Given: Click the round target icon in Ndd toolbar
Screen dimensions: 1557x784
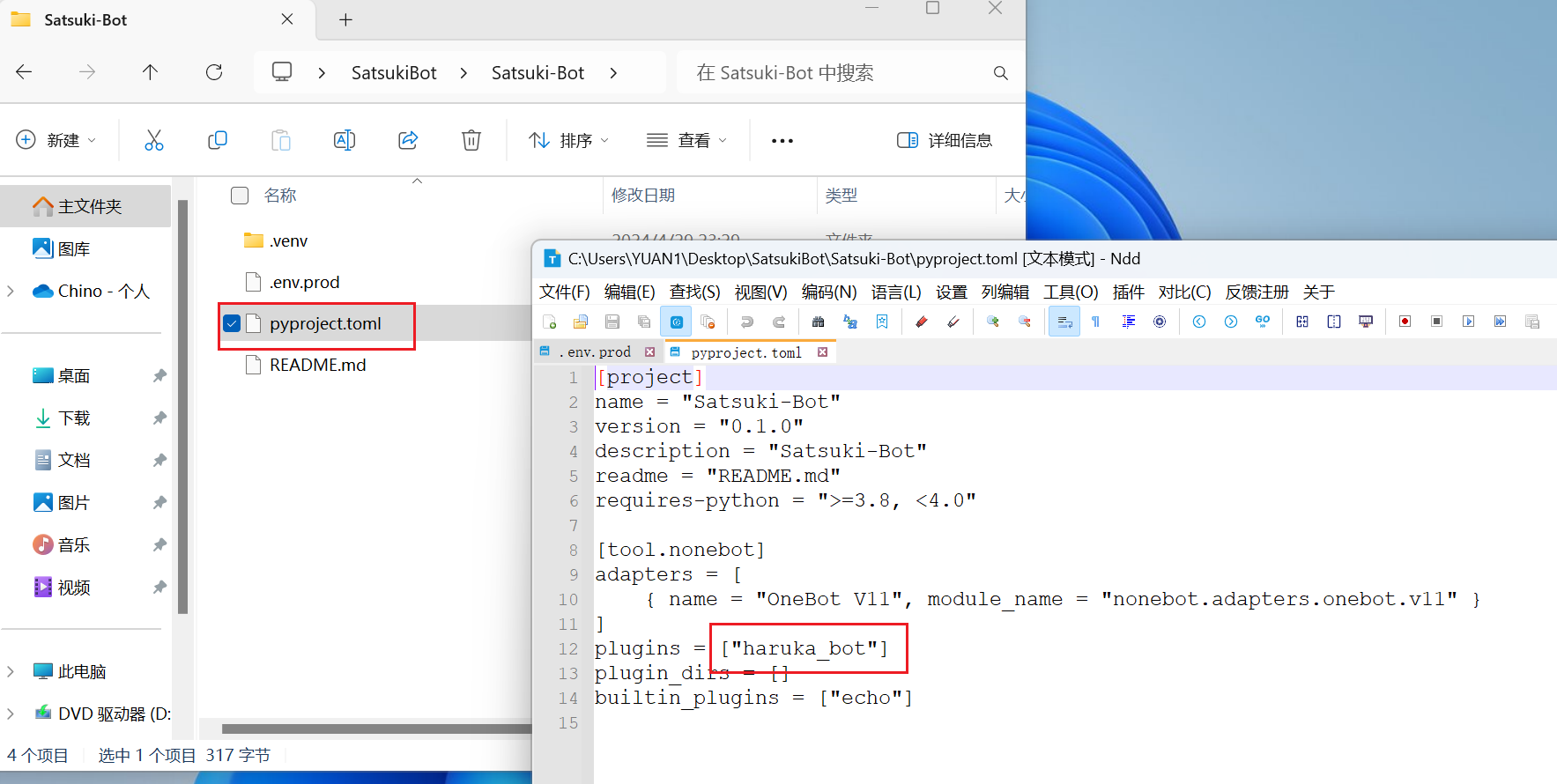Looking at the screenshot, I should (1160, 322).
